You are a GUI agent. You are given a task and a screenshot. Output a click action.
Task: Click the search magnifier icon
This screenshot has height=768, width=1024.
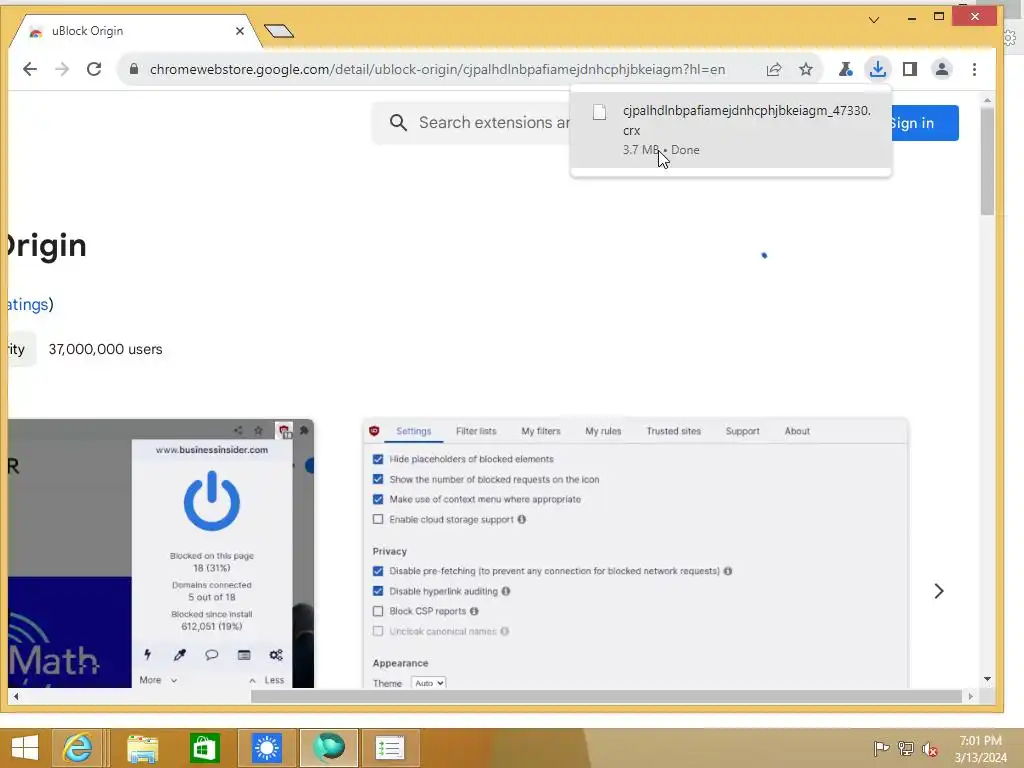(x=398, y=123)
